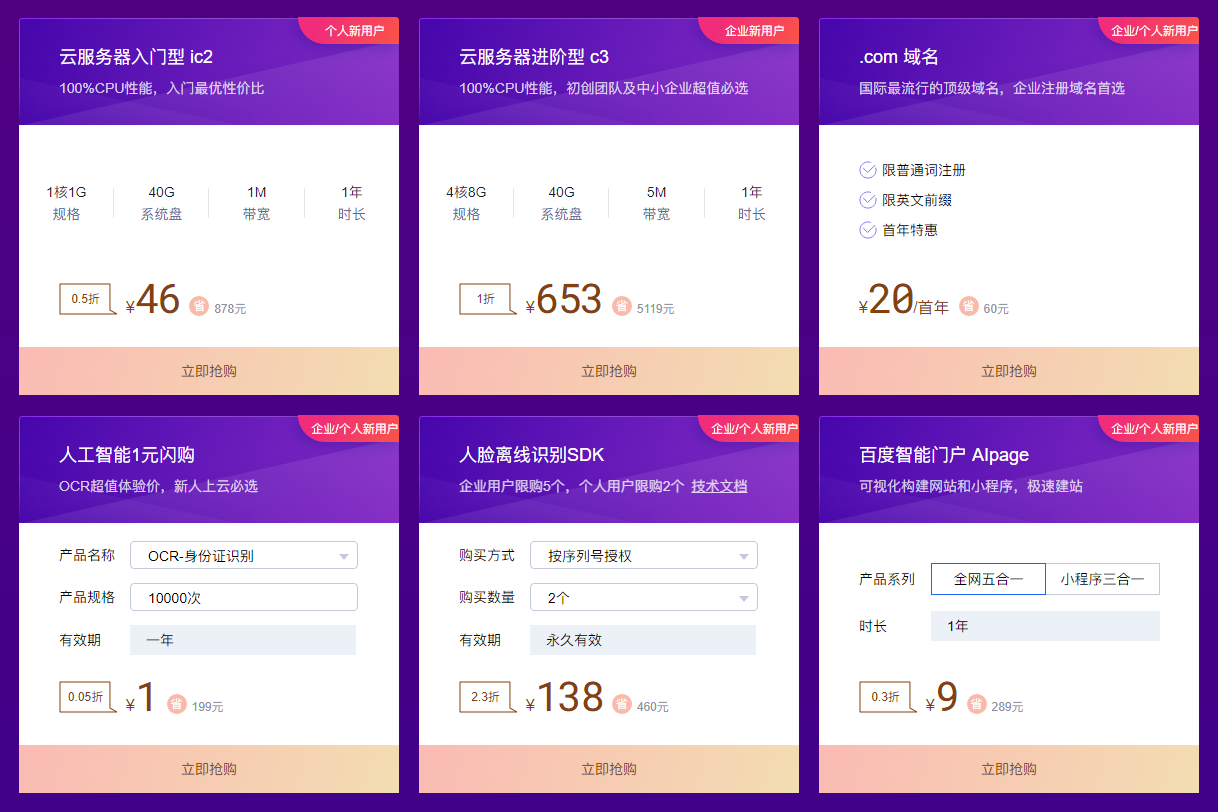
Task: Click the 2.3折 discount tag
Action: pos(487,697)
